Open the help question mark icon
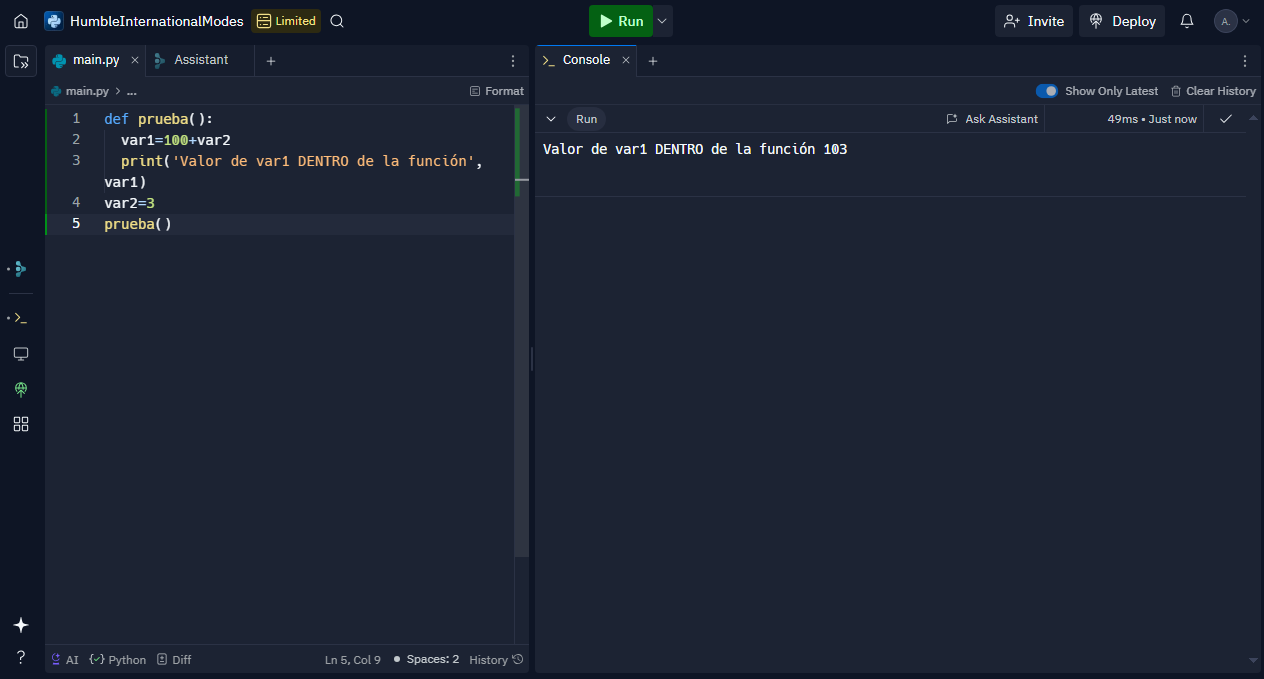Viewport: 1264px width, 679px height. [21, 657]
